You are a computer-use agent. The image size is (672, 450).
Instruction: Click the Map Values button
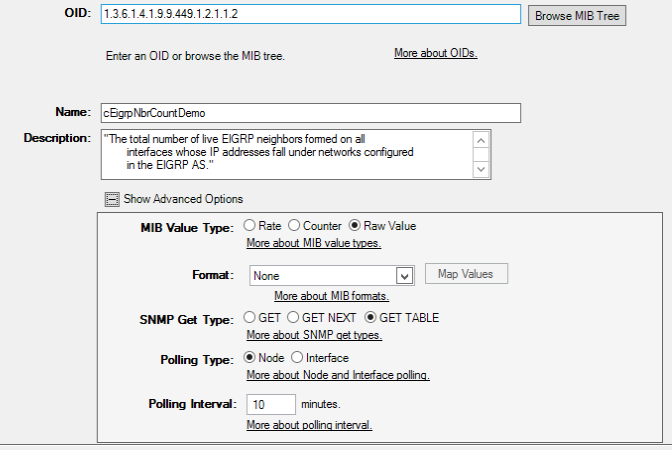tap(466, 274)
